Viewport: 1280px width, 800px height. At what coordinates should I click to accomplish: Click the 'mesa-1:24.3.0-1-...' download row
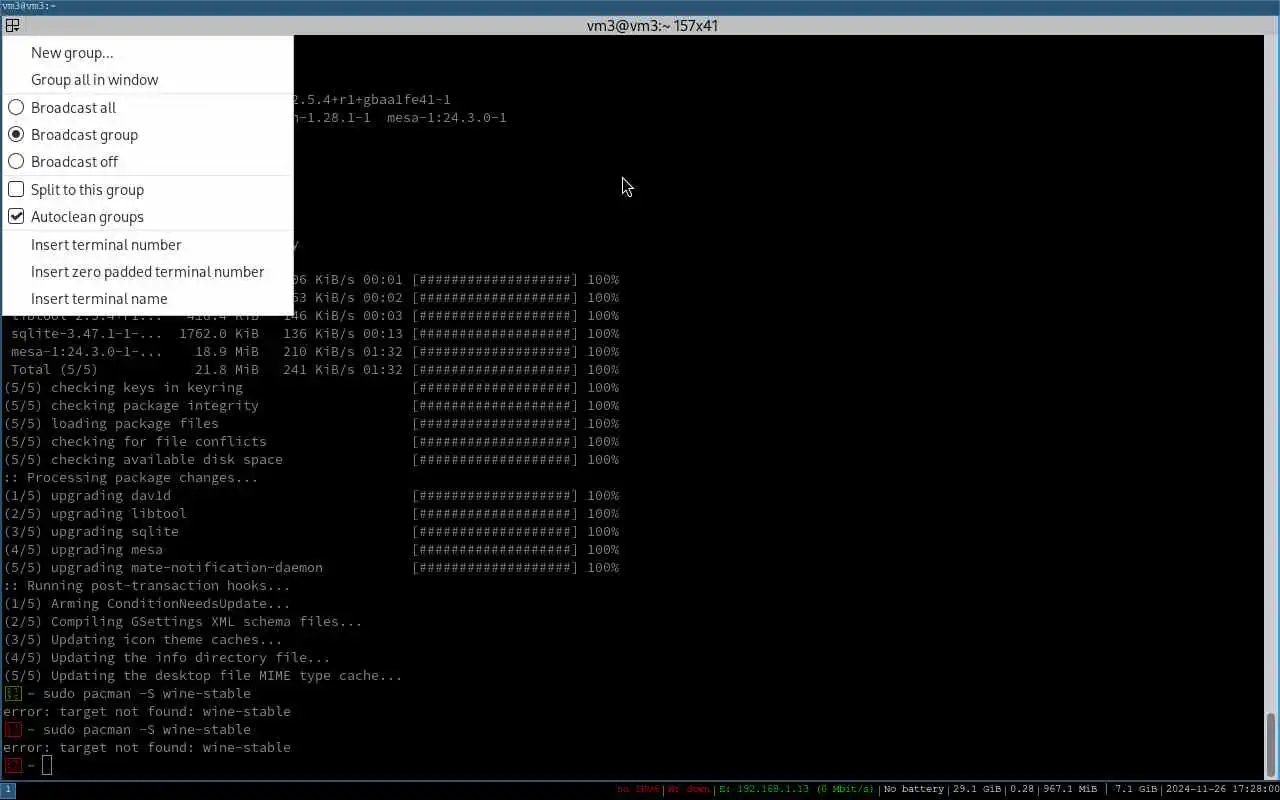coord(314,352)
